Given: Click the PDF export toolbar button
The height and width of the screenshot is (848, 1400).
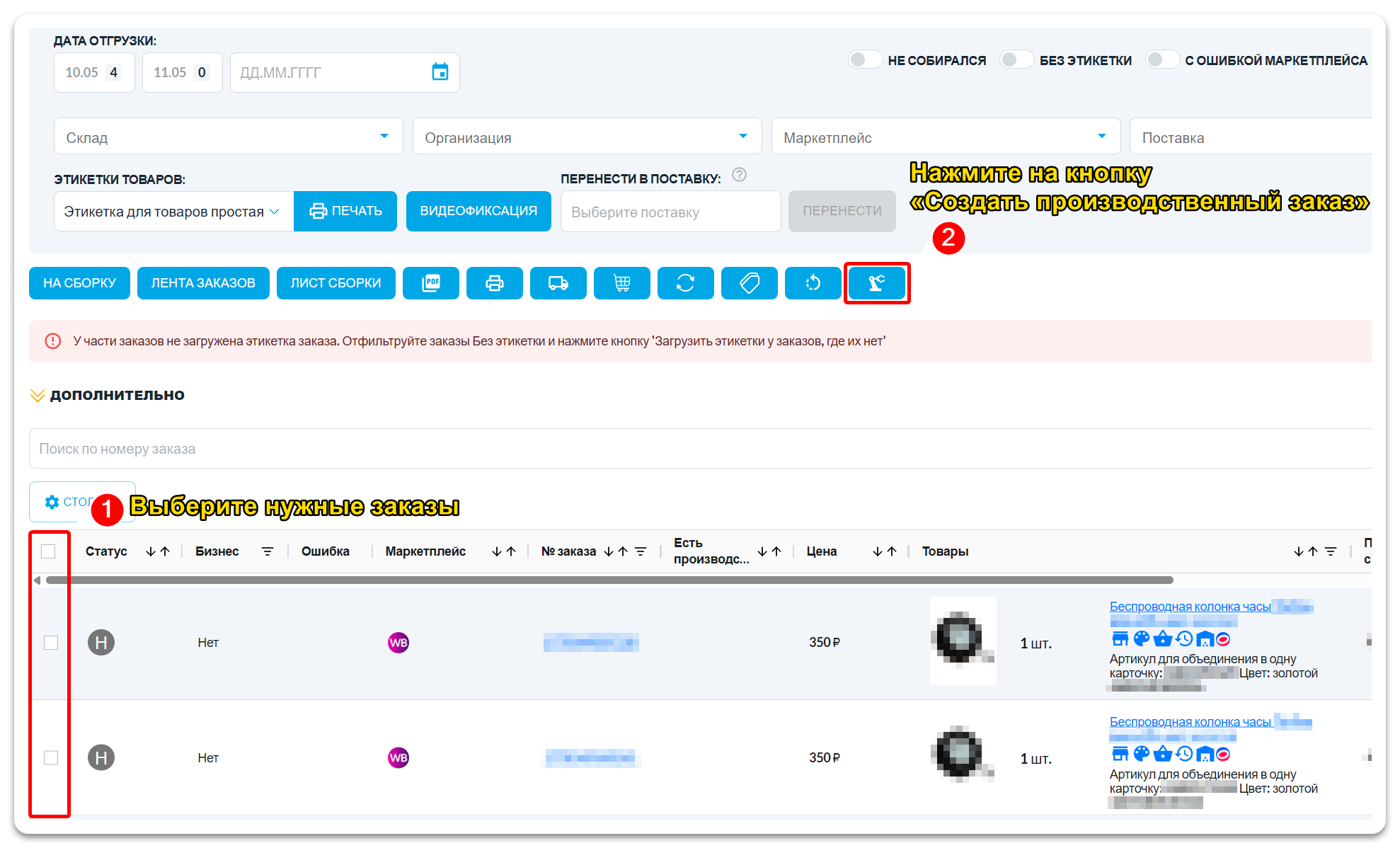Looking at the screenshot, I should pos(430,283).
